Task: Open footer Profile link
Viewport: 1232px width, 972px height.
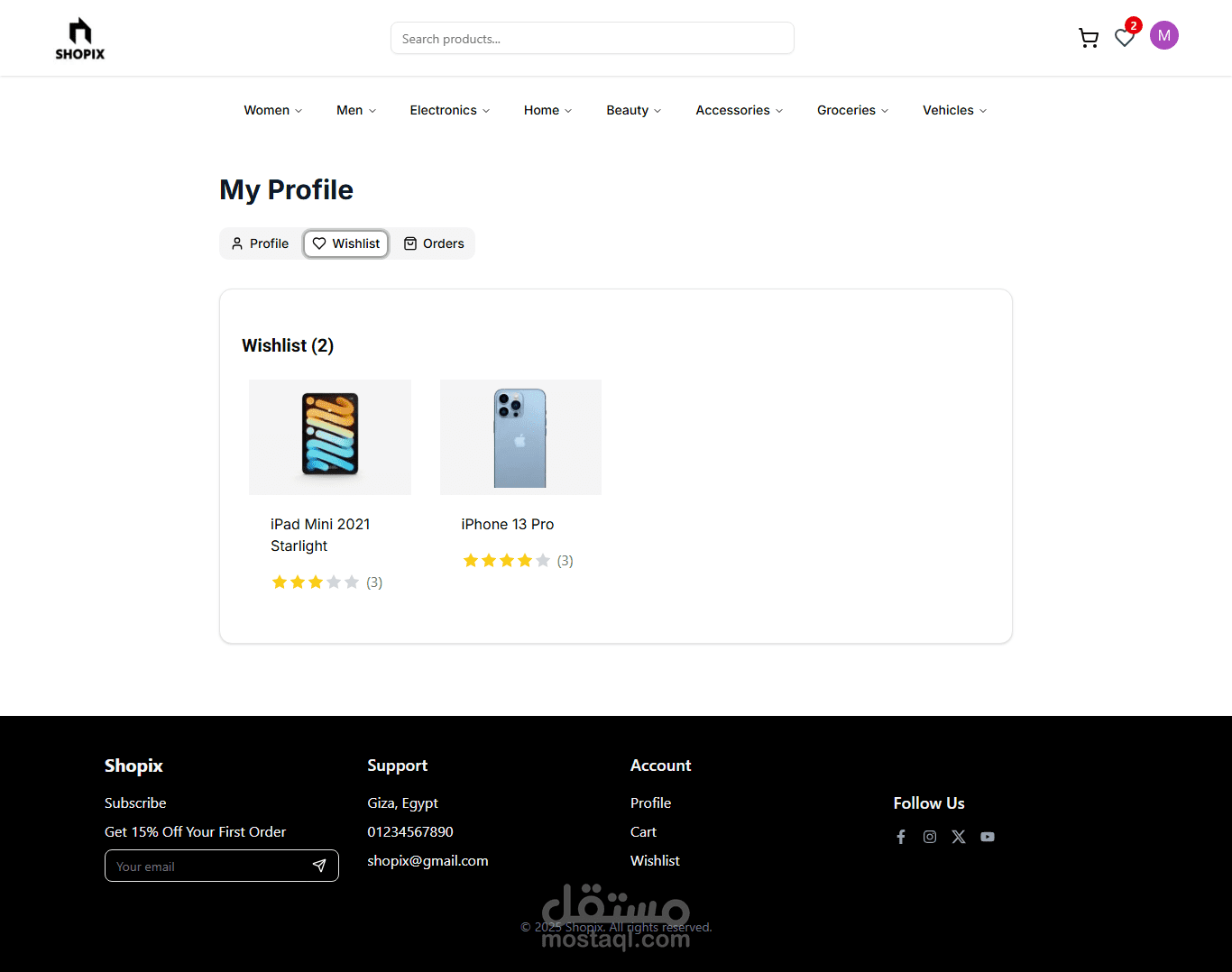Action: pyautogui.click(x=650, y=802)
